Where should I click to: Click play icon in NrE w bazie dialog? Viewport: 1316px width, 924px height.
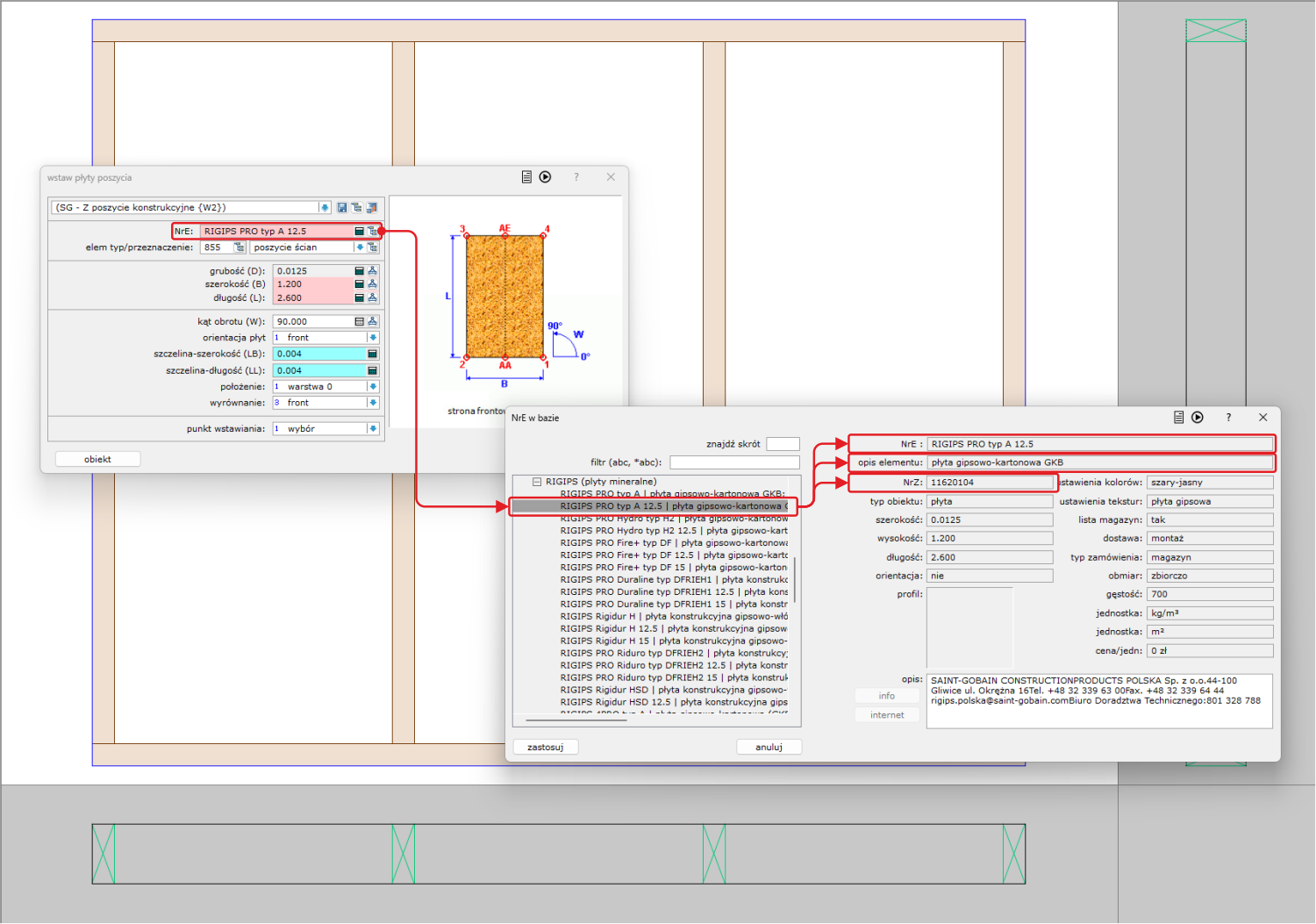(x=1198, y=418)
